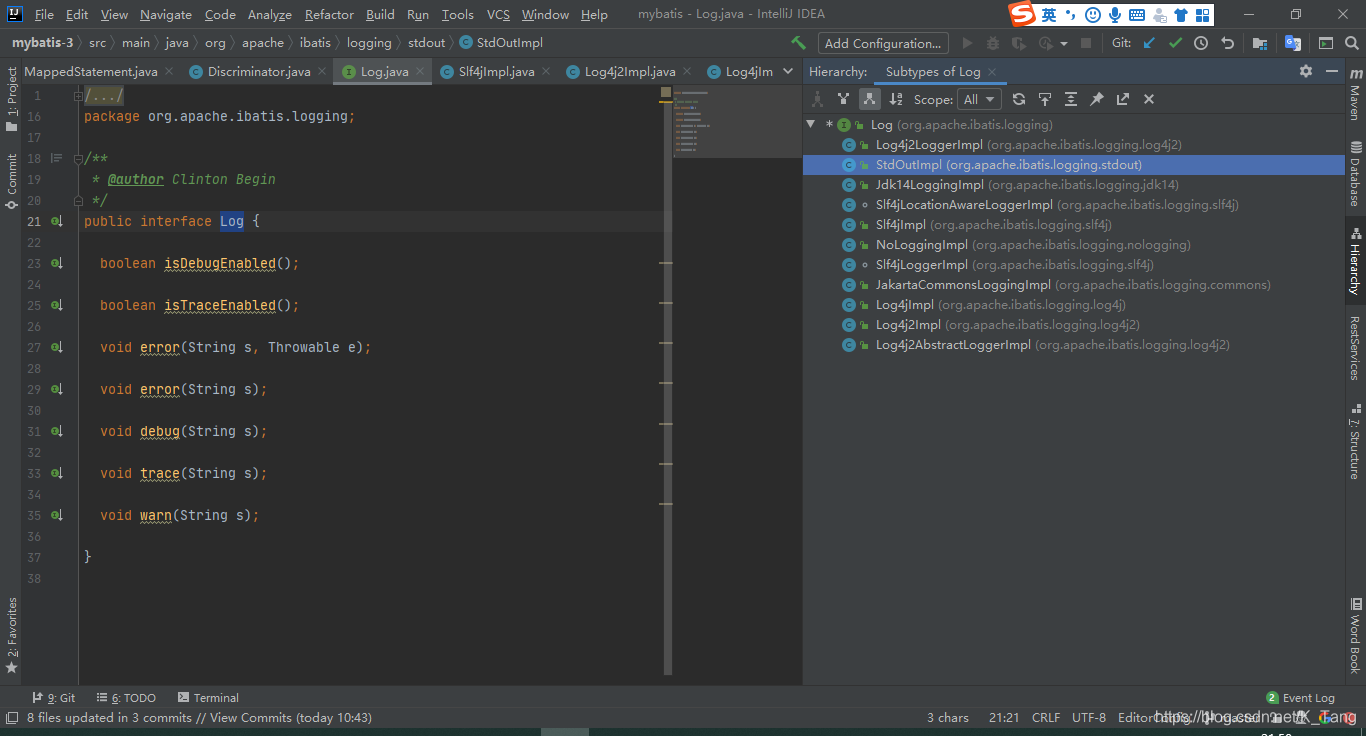Image resolution: width=1366 pixels, height=736 pixels.
Task: Export hierarchy to text file icon
Action: (x=1122, y=99)
